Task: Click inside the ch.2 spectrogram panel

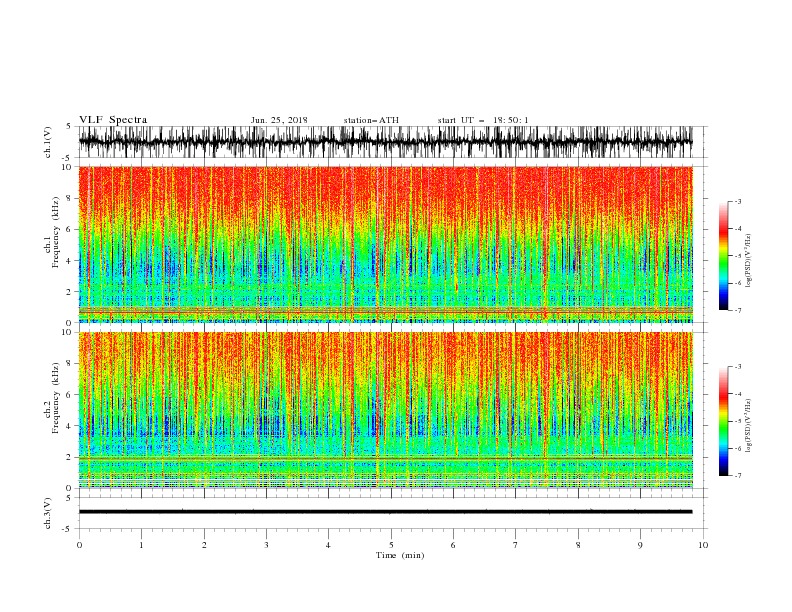Action: [385, 410]
